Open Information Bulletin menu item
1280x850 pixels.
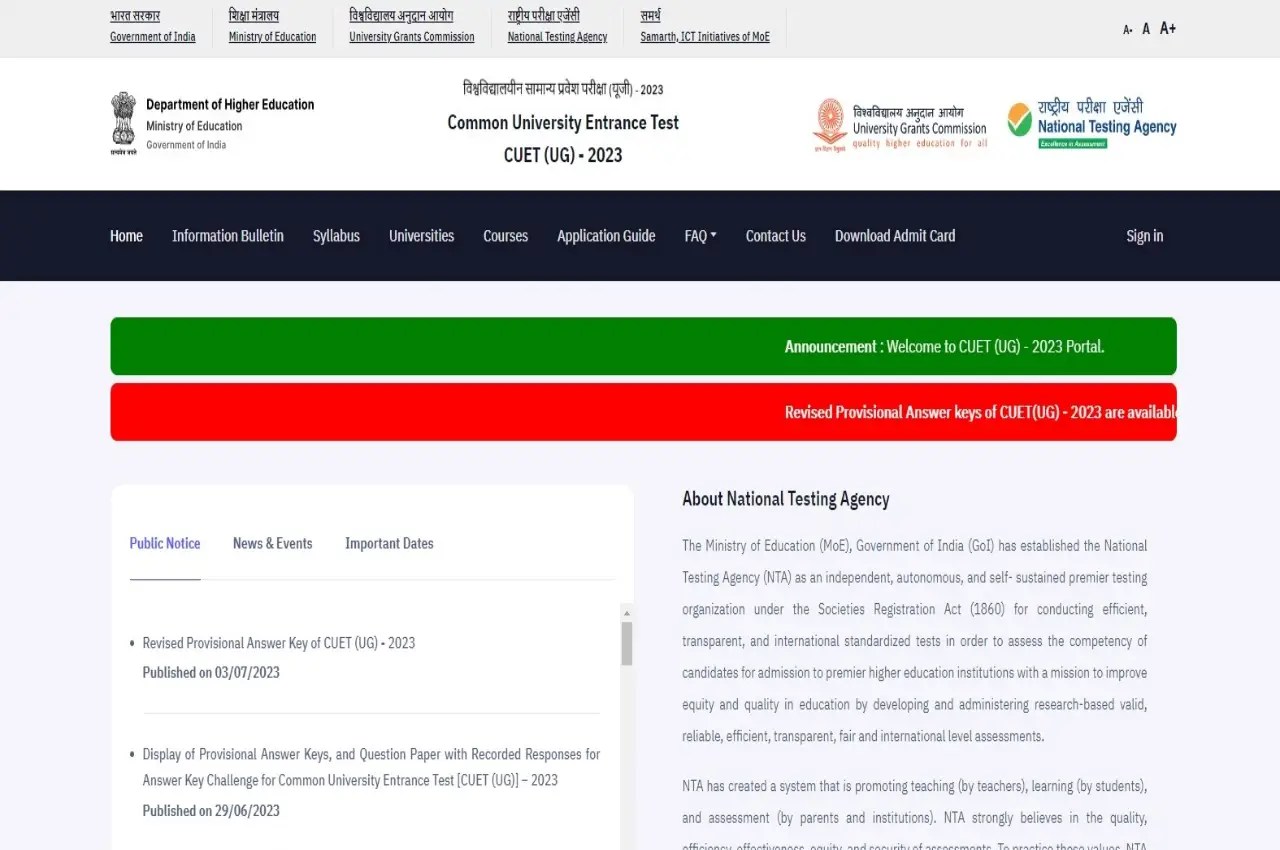tap(228, 236)
